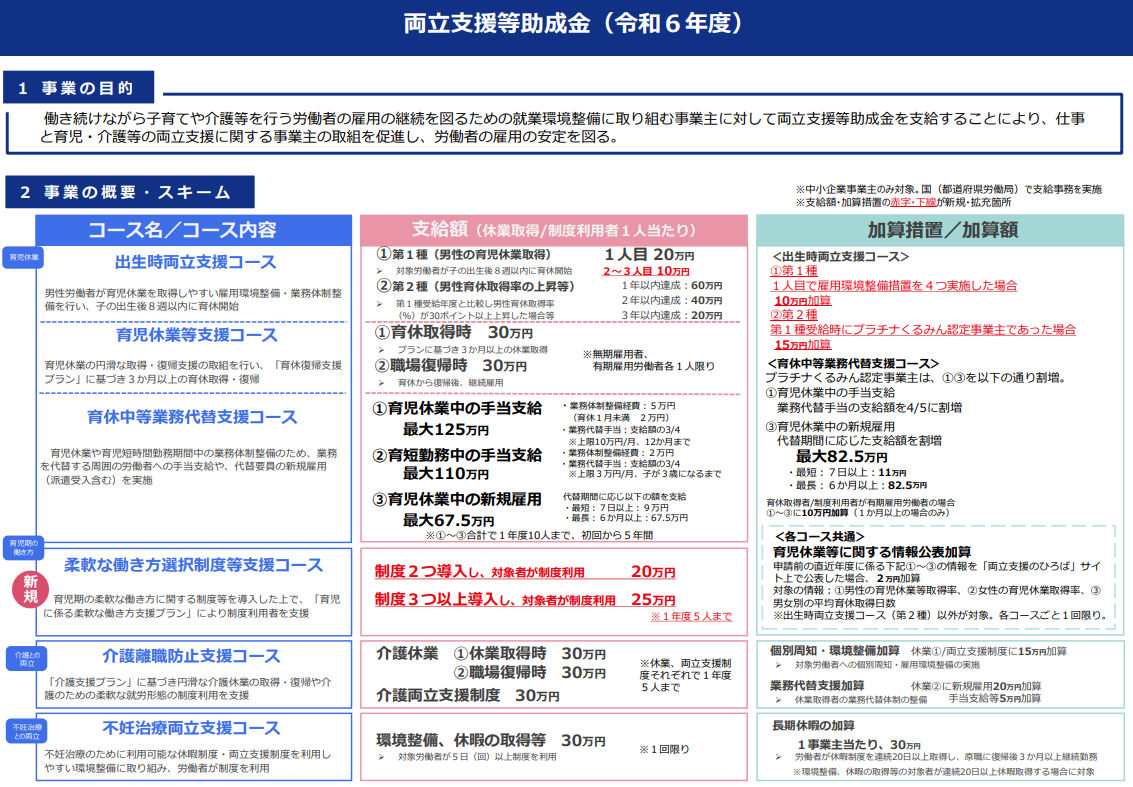Click the 支給額 pink column header
This screenshot has height=787, width=1133.
(553, 230)
